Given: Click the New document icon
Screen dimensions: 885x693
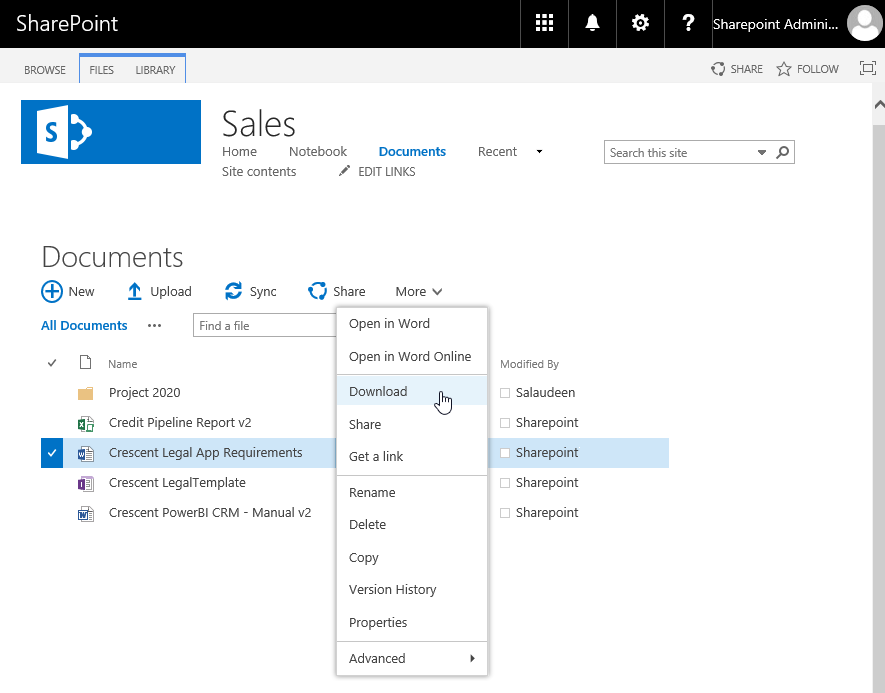Looking at the screenshot, I should pos(49,291).
